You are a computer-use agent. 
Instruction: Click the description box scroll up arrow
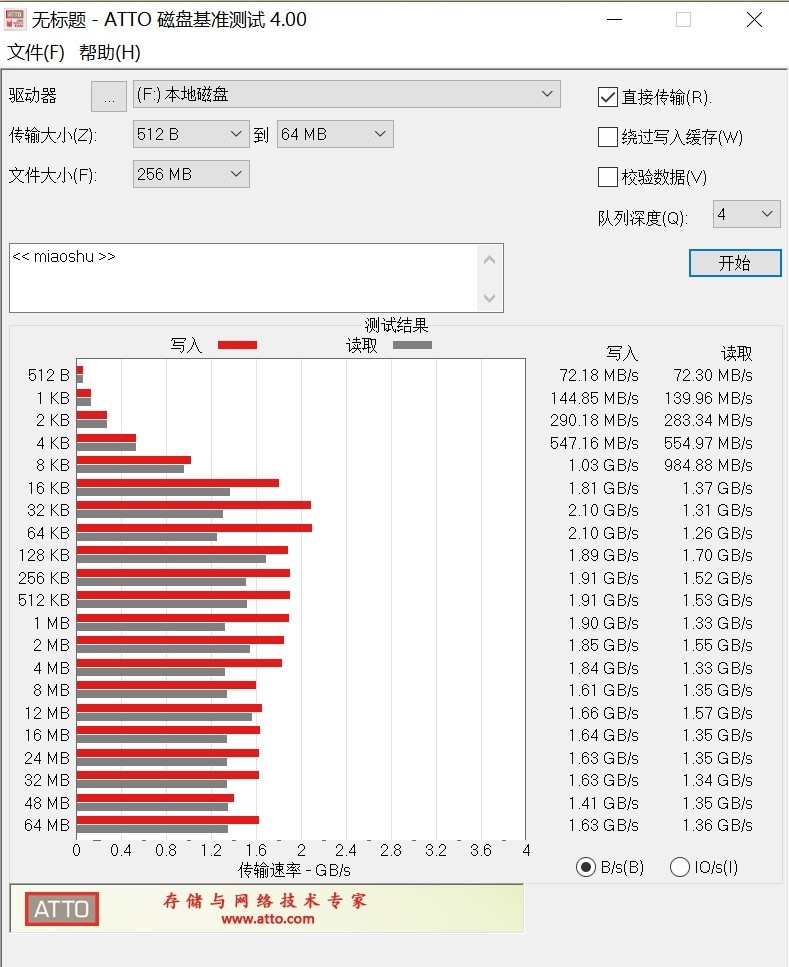pyautogui.click(x=490, y=260)
